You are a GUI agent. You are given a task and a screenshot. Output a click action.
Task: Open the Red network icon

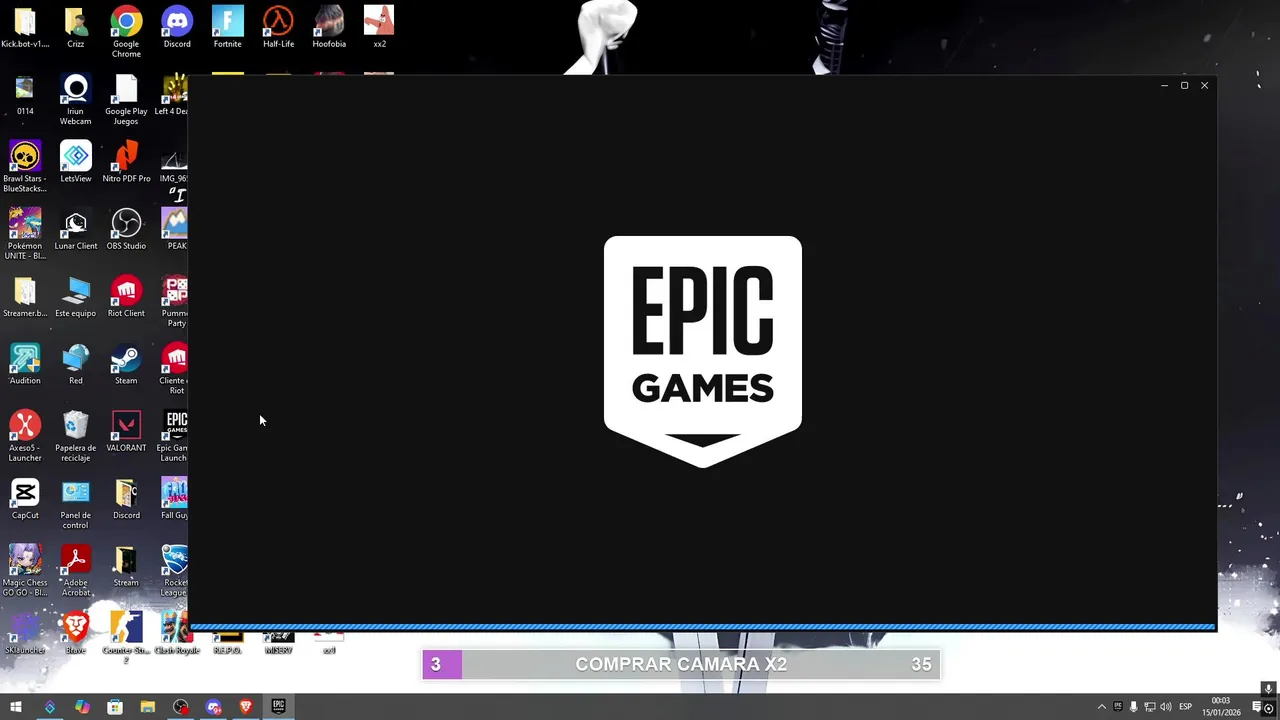pos(75,364)
